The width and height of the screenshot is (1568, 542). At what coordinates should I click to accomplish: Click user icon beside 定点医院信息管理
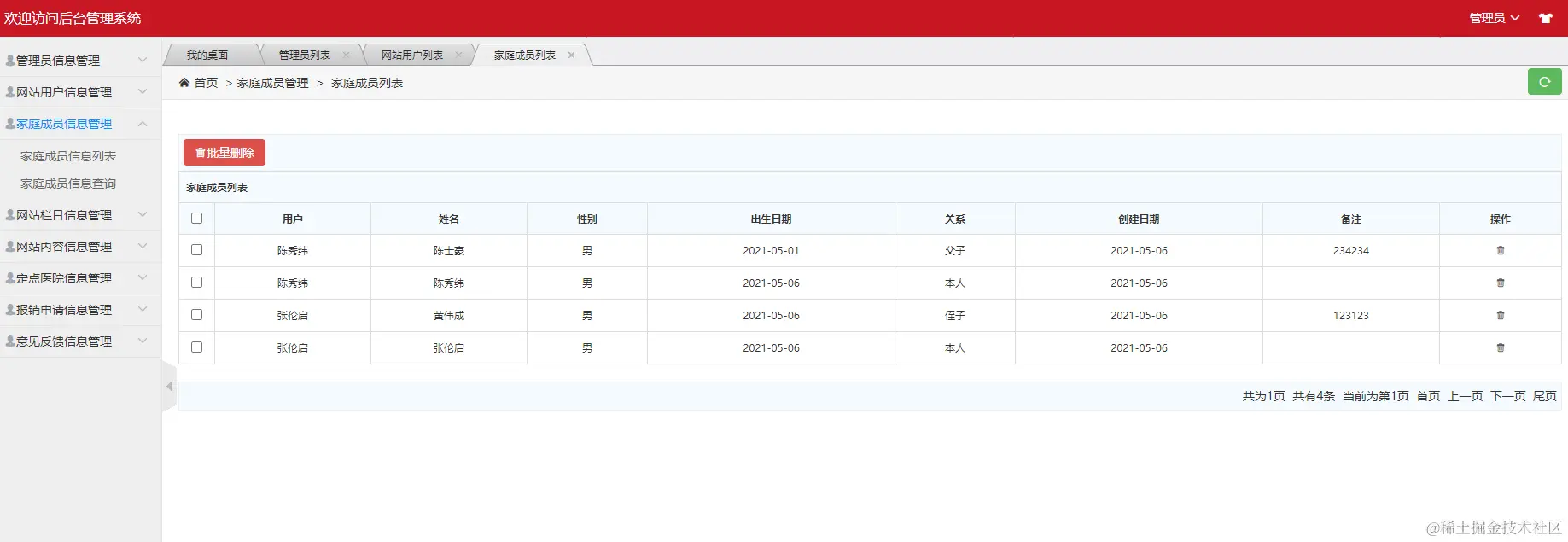(x=10, y=278)
